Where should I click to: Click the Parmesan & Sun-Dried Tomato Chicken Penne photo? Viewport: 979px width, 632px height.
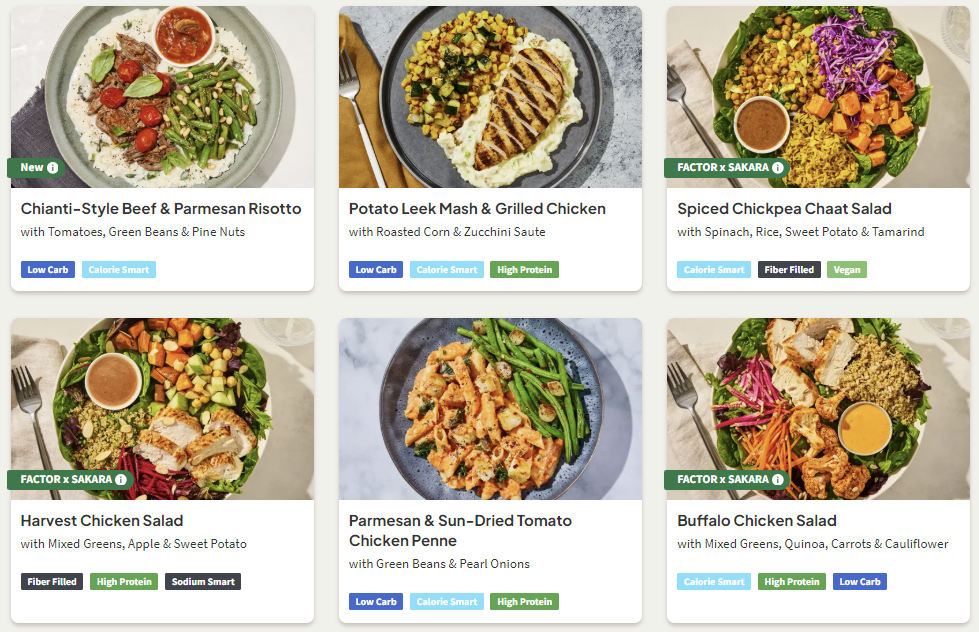click(x=490, y=408)
